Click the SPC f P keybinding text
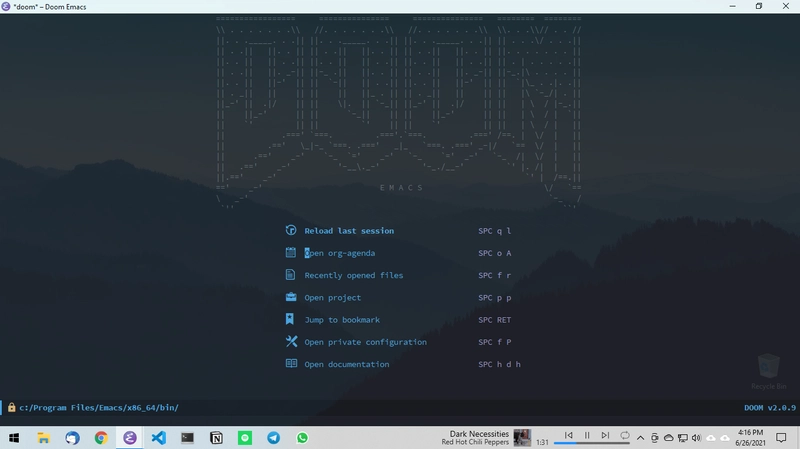 tap(494, 342)
